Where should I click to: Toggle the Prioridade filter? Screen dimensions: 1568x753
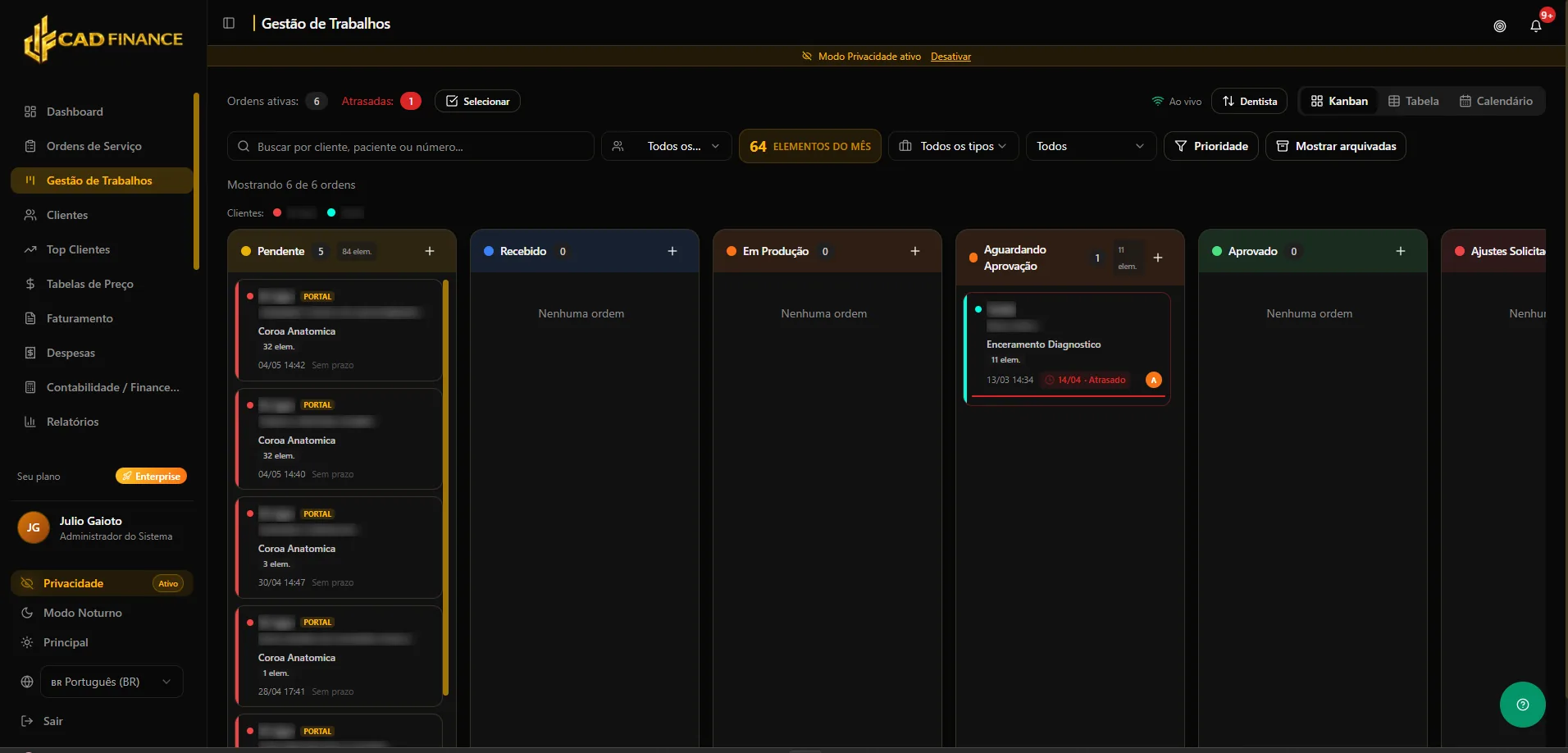(1211, 146)
